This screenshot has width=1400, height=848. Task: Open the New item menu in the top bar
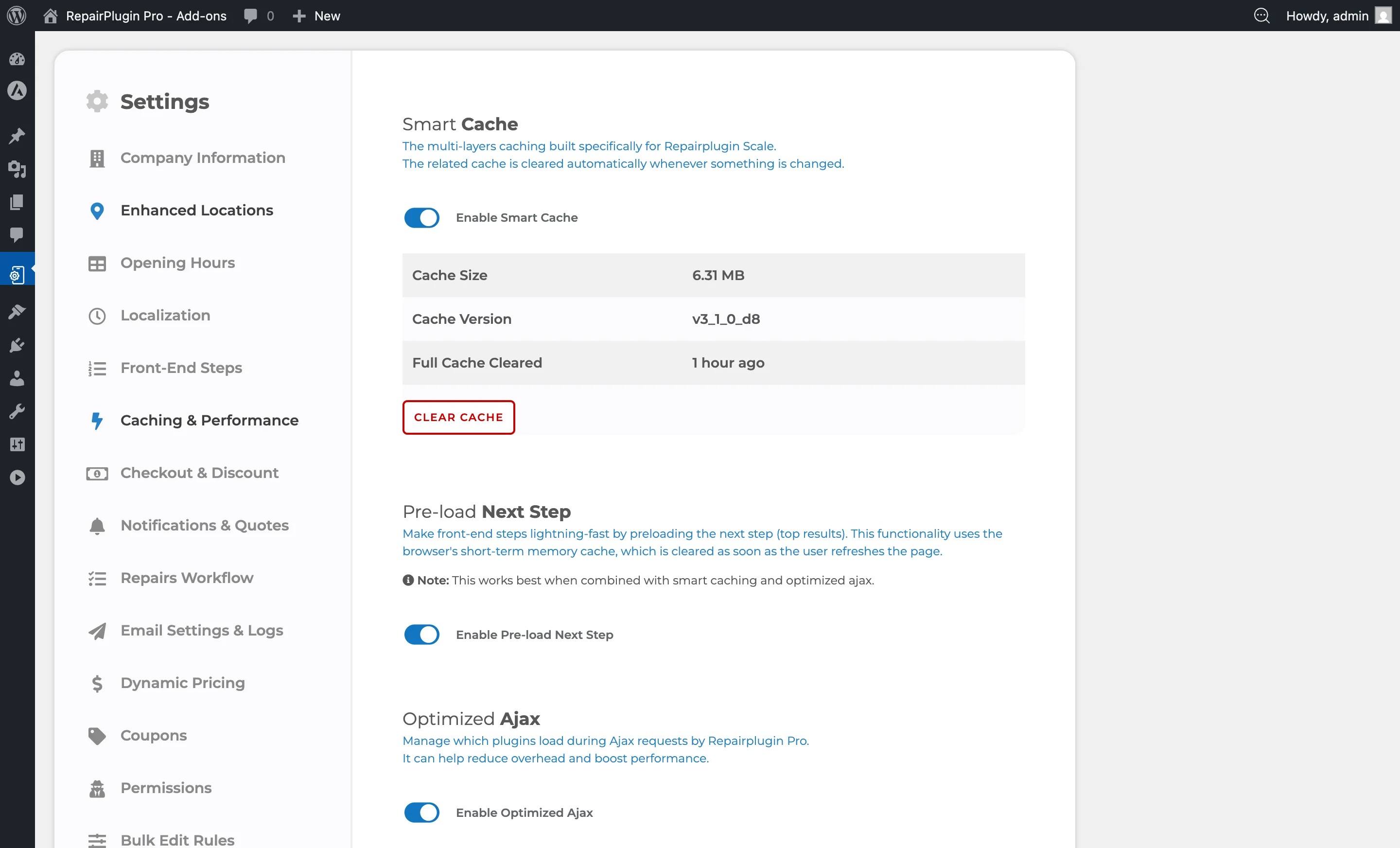tap(316, 16)
